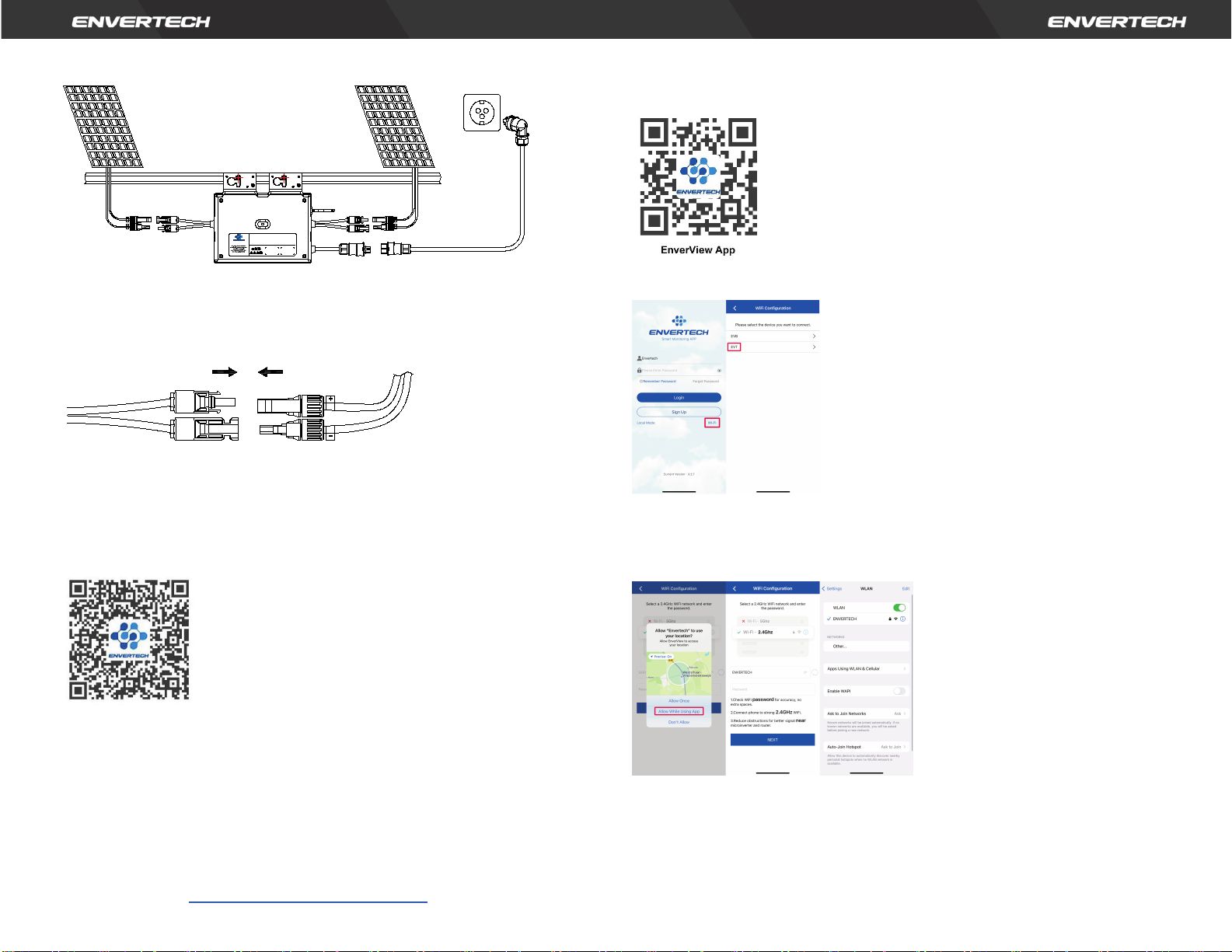Click the info icon beside ENVERTECH network
Screen dimensions: 1232x952
point(902,619)
